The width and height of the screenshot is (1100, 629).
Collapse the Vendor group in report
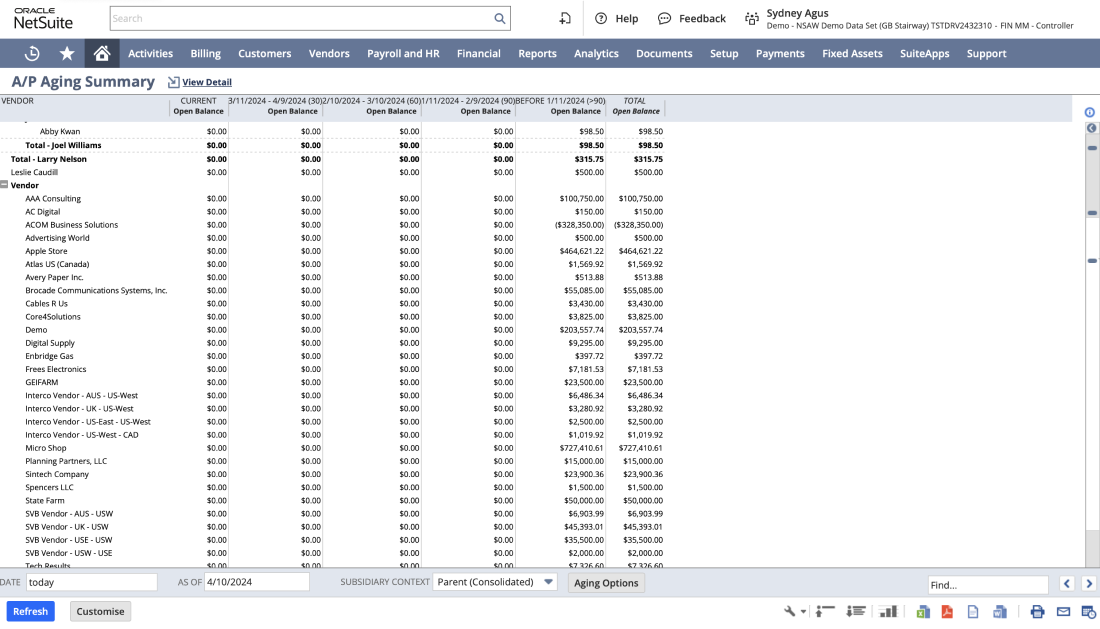5,185
